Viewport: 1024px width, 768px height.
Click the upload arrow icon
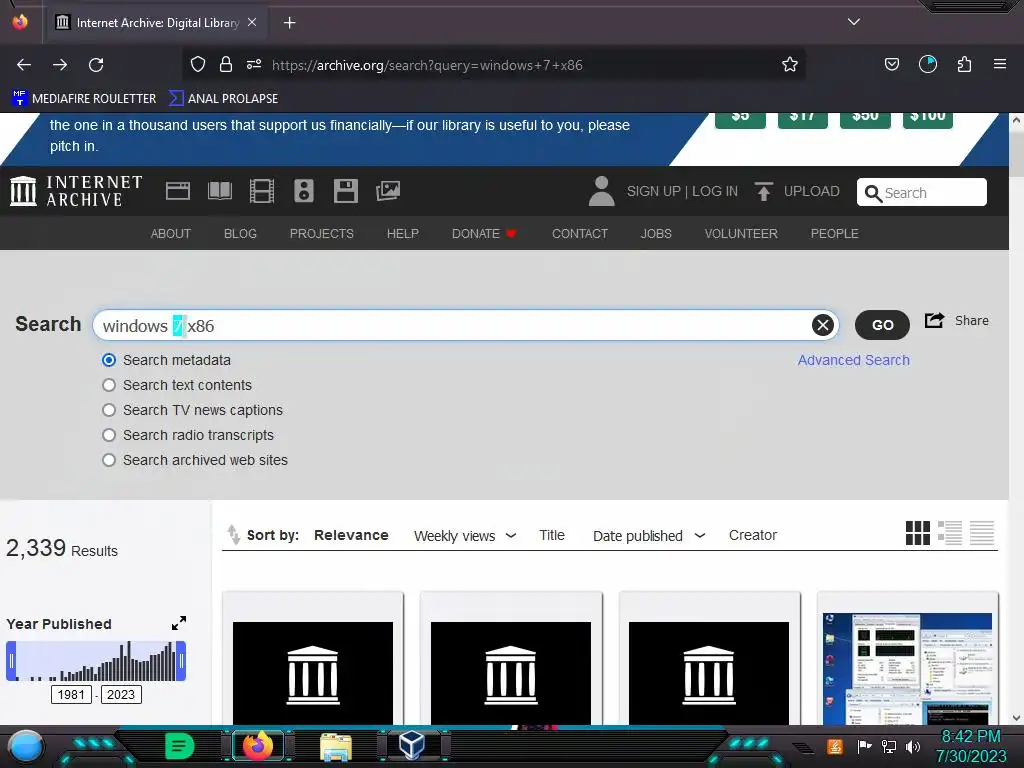763,191
